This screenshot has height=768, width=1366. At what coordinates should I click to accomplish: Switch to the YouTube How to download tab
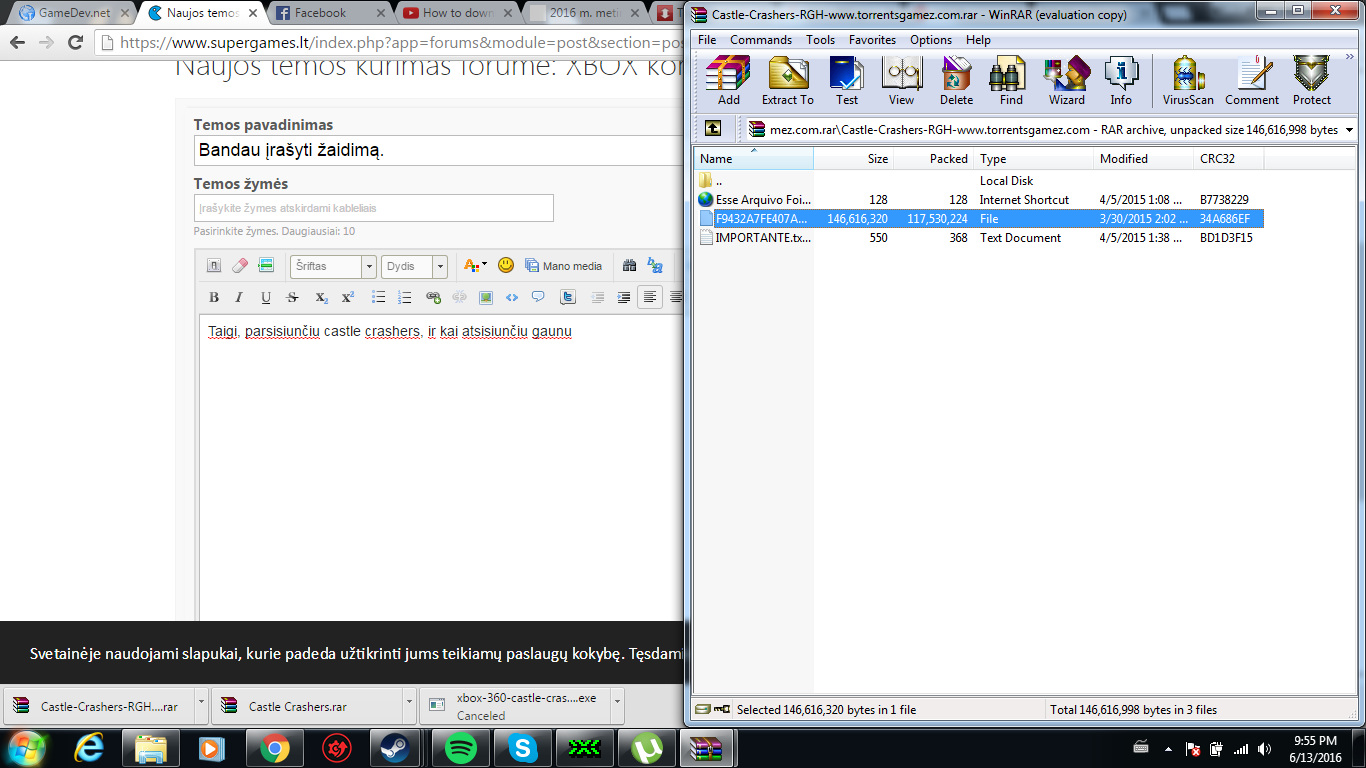(x=455, y=13)
